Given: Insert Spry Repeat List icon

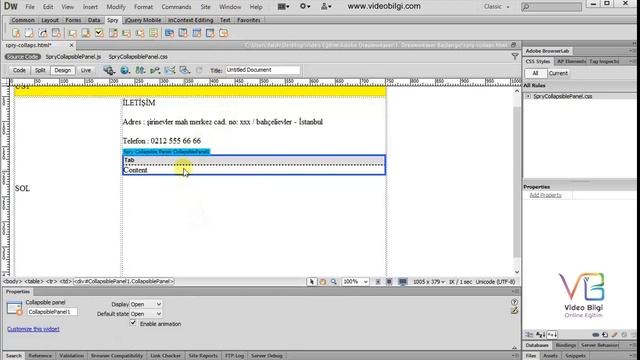Looking at the screenshot, I should (56, 33).
